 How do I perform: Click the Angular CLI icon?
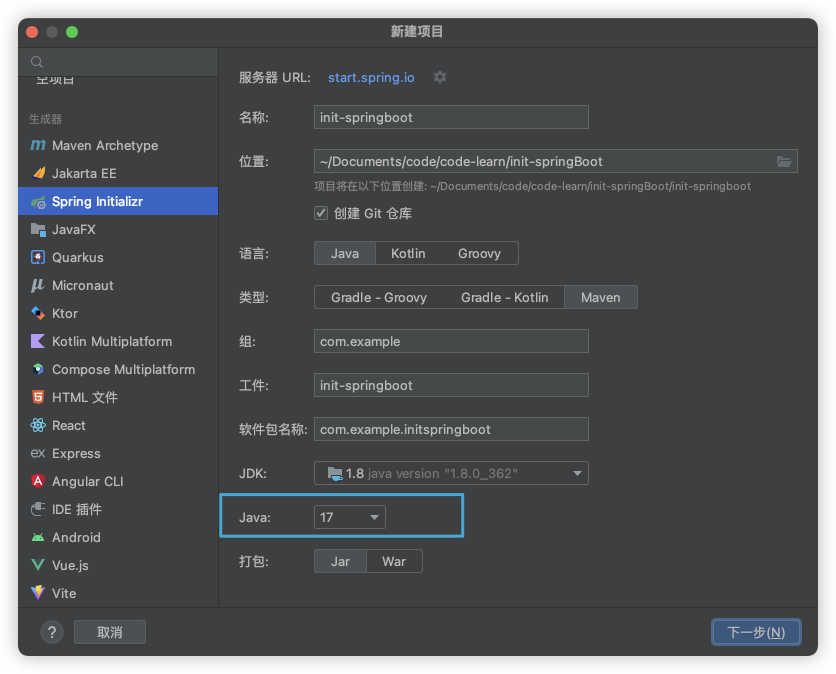click(38, 481)
